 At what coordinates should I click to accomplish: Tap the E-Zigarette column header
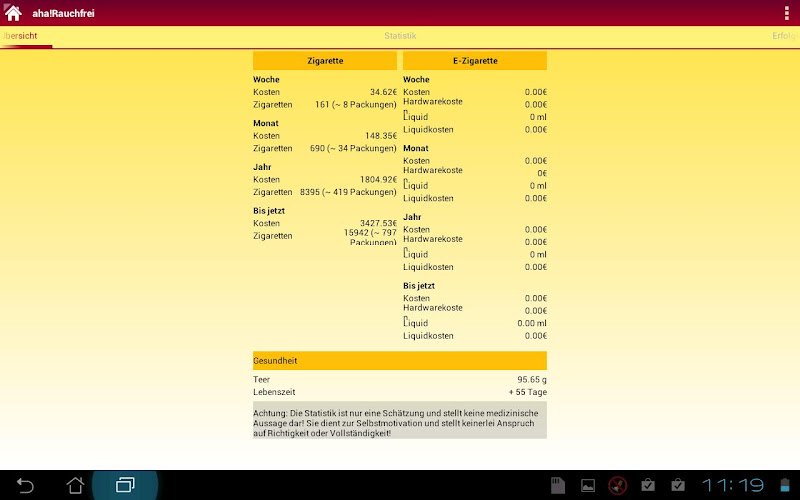coord(475,61)
